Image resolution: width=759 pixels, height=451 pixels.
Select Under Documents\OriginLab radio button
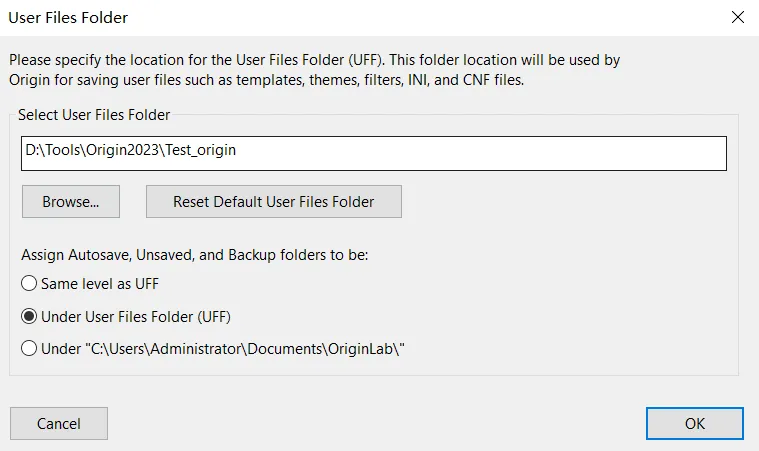pos(29,349)
